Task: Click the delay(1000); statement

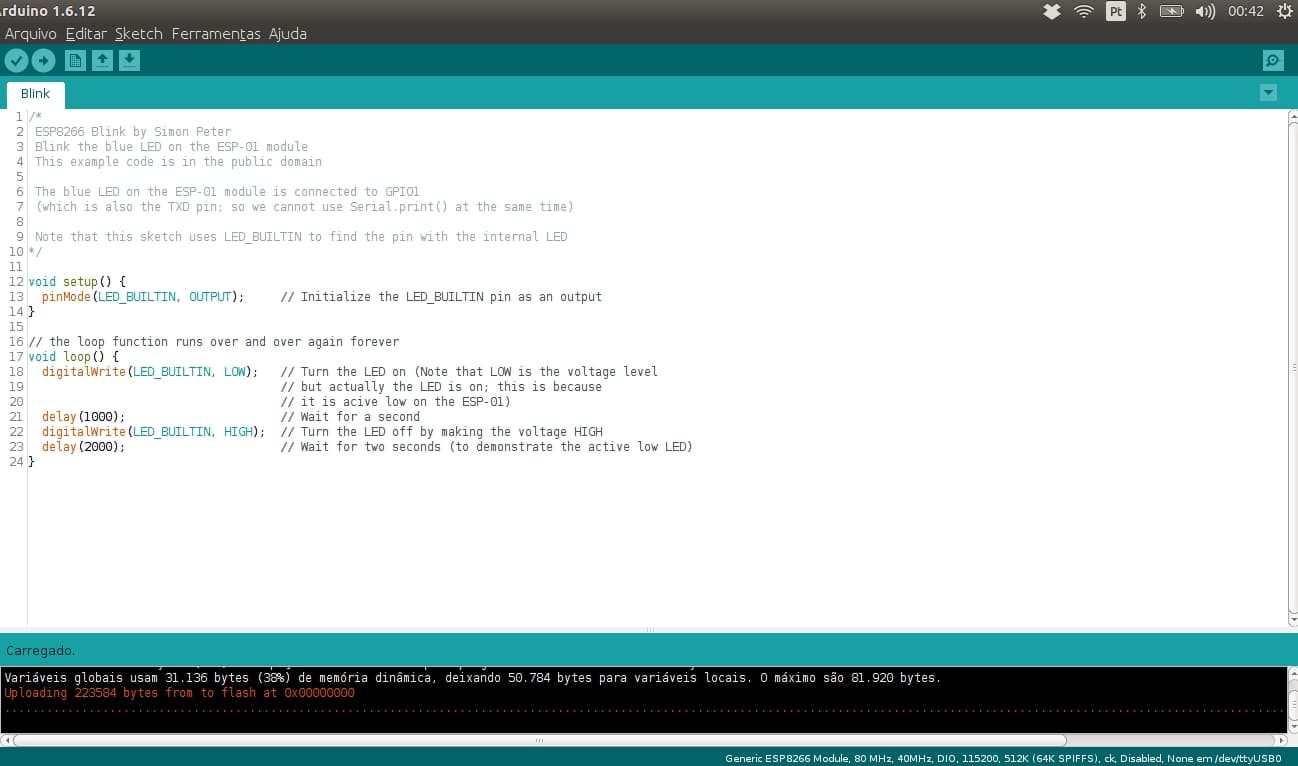Action: point(84,417)
